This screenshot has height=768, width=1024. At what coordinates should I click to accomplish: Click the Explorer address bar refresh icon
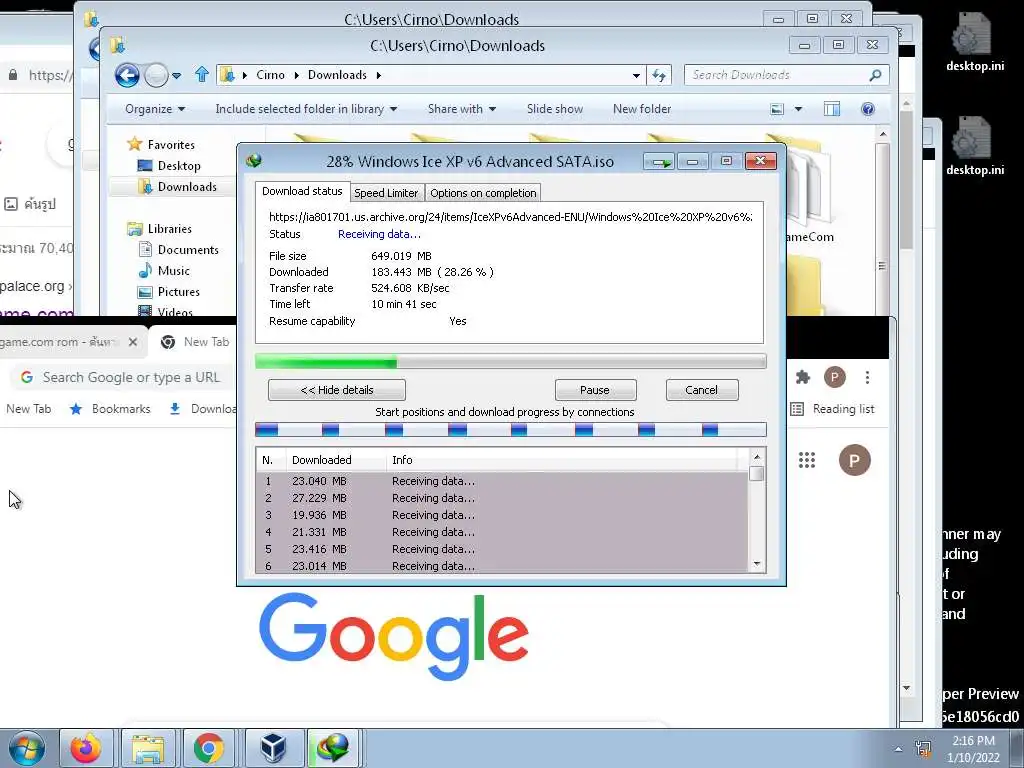pyautogui.click(x=659, y=75)
